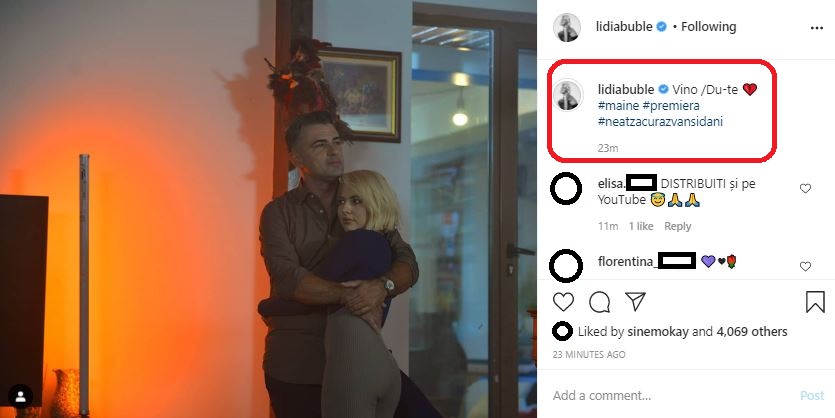Open the #neatzacurazvansidani hashtag
835x418 pixels.
(x=660, y=121)
